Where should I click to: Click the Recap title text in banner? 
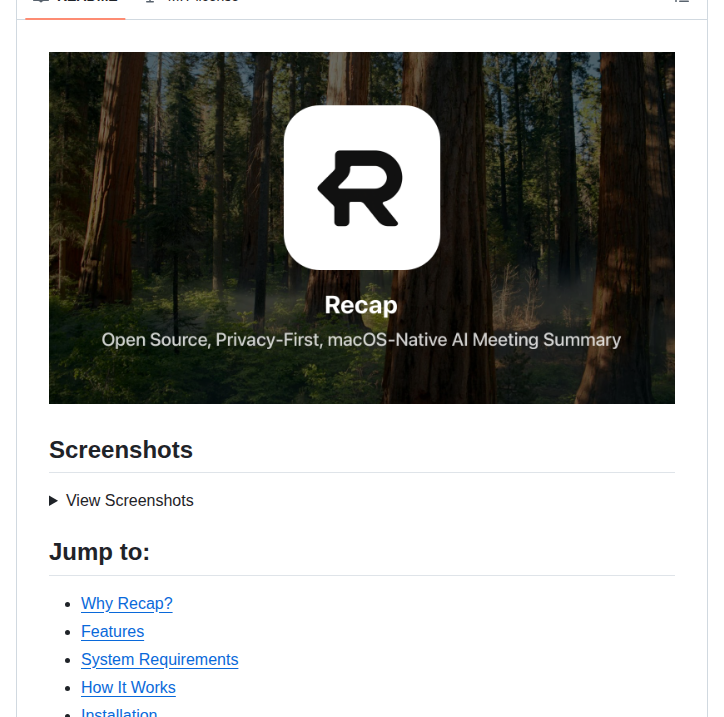pos(361,305)
